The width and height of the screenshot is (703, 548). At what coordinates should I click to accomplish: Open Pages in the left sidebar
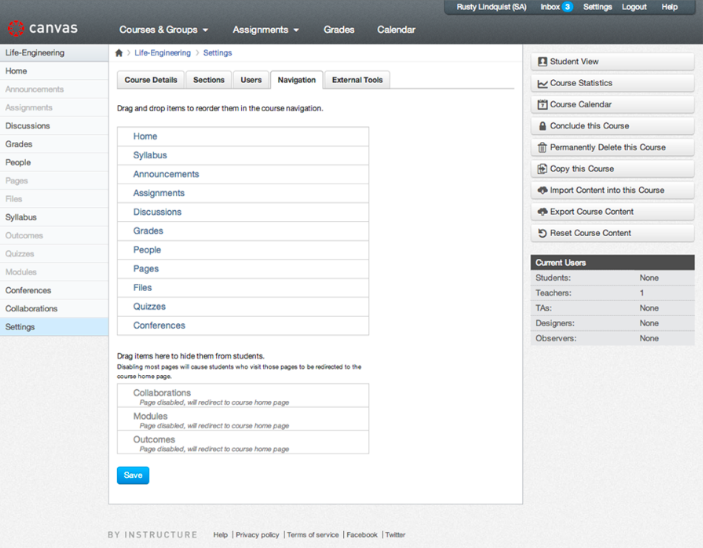54,181
